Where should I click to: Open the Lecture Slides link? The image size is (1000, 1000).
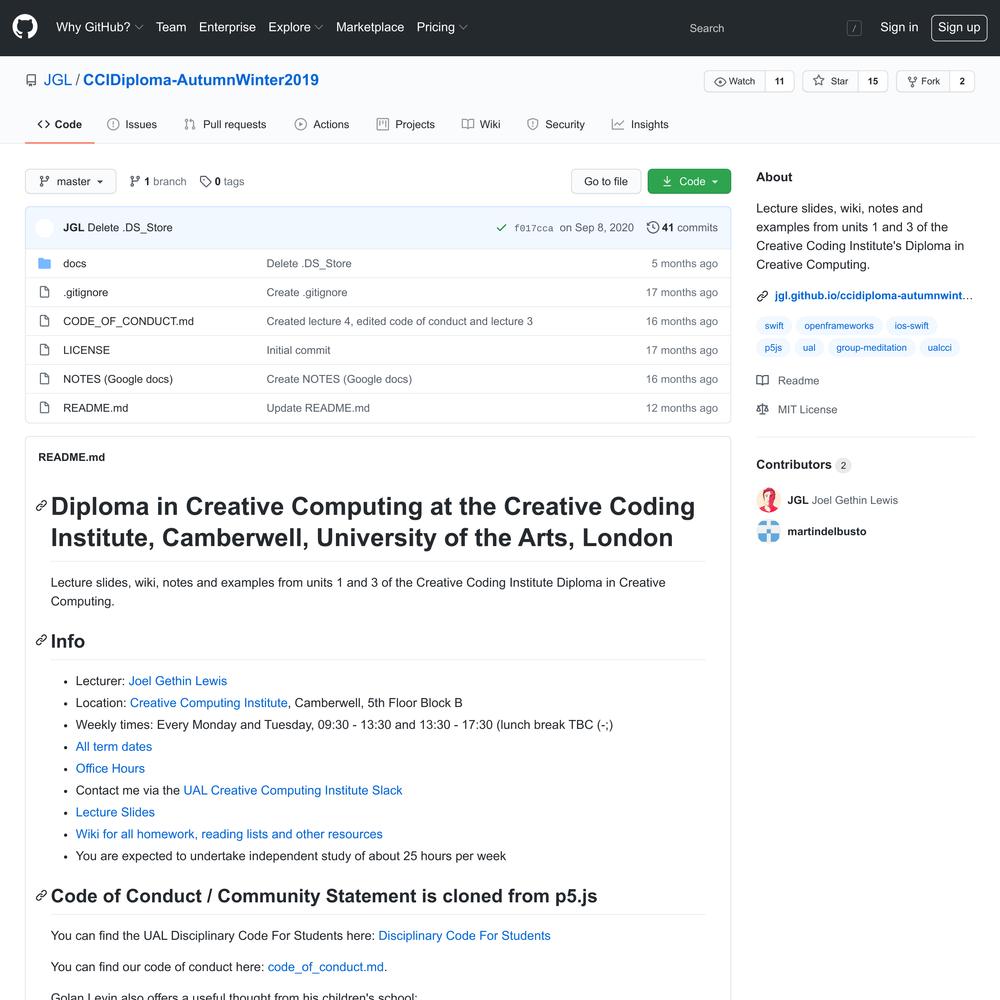(x=115, y=812)
